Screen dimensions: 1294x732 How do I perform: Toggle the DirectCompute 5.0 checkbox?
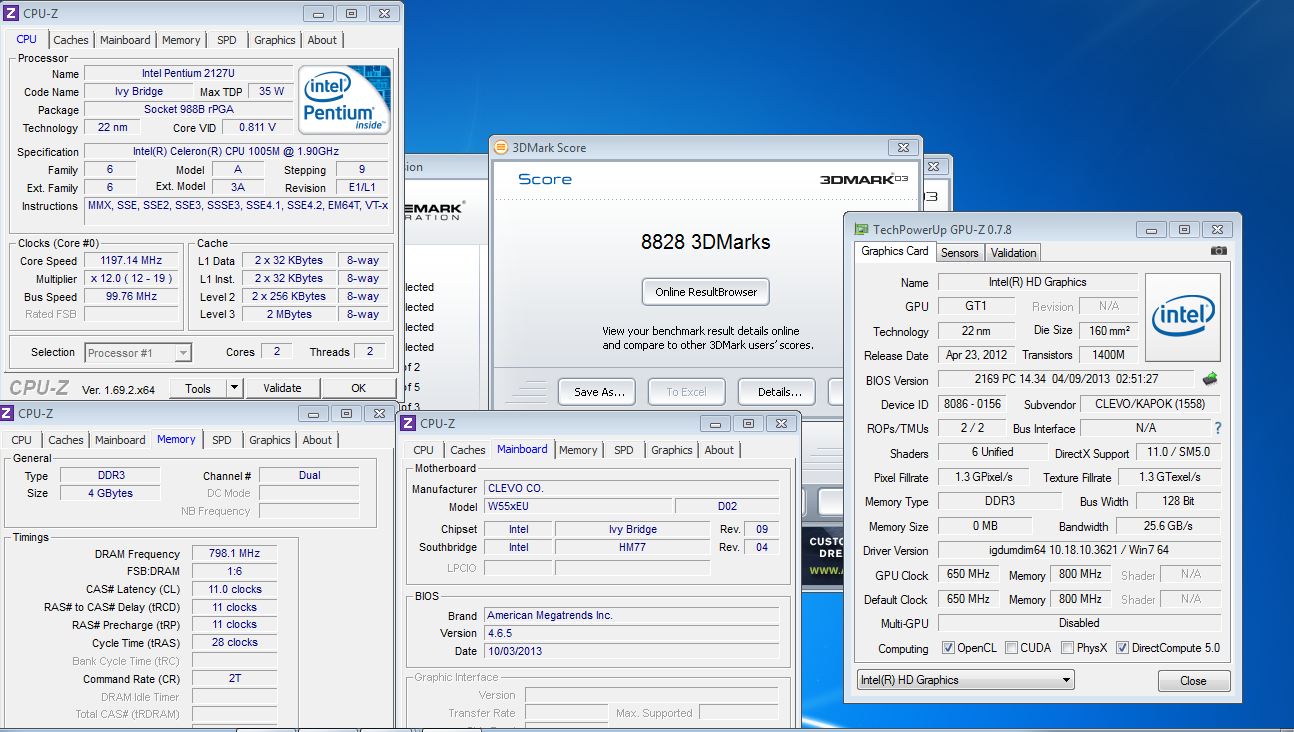(x=1122, y=648)
